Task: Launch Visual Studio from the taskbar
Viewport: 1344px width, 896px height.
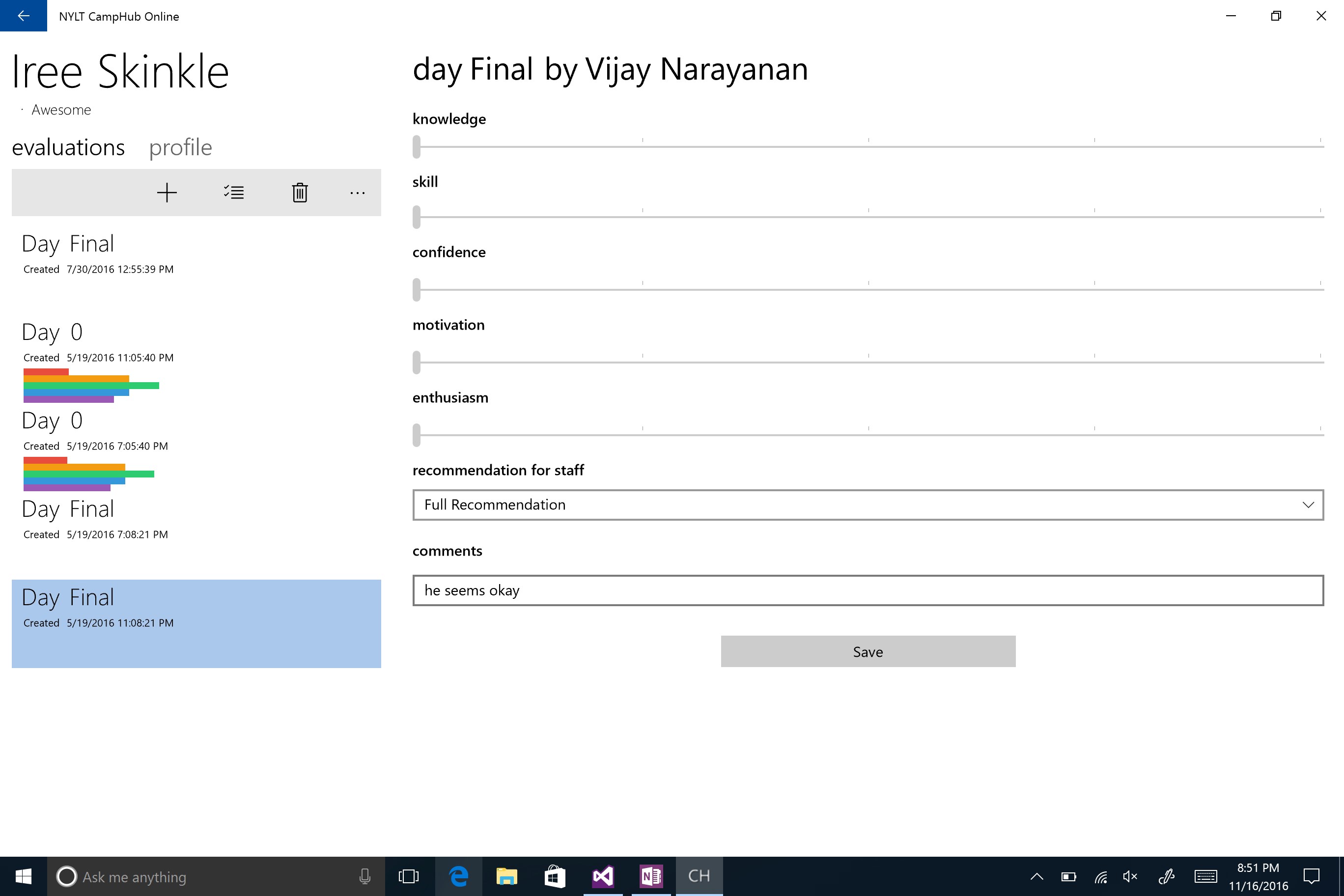Action: tap(603, 876)
